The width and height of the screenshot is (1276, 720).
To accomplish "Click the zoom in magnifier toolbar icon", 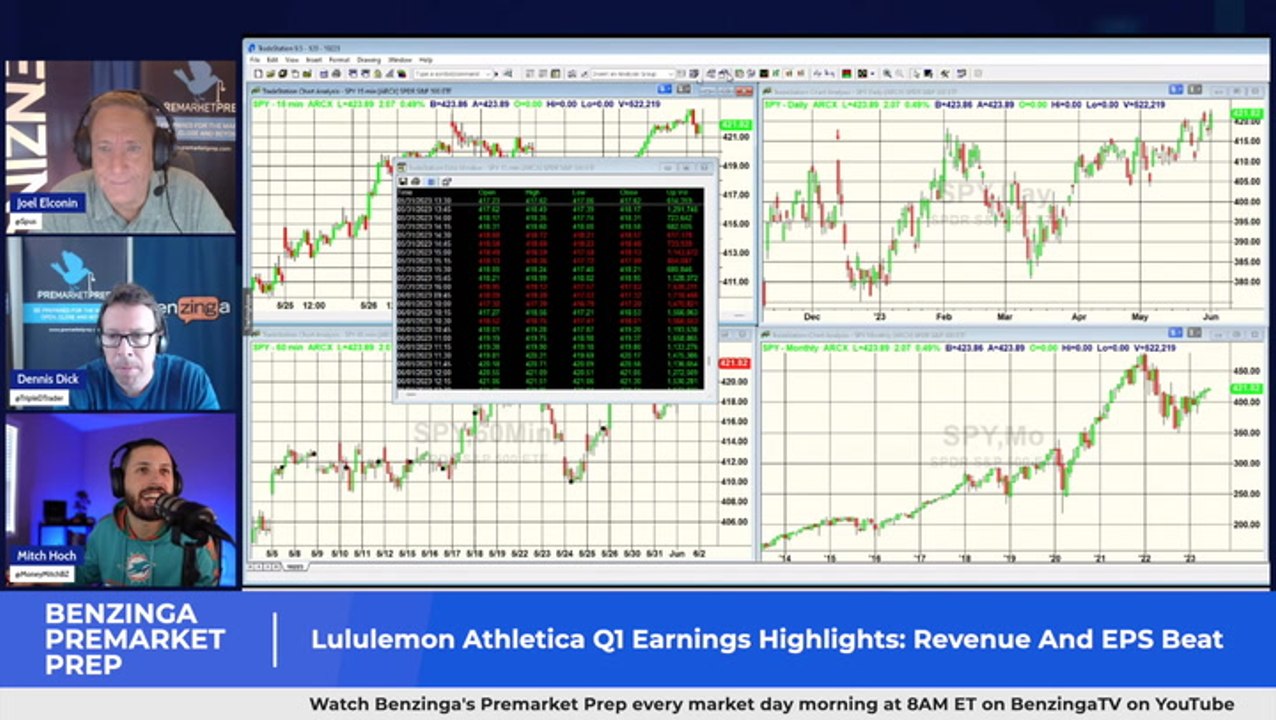I will pos(887,74).
